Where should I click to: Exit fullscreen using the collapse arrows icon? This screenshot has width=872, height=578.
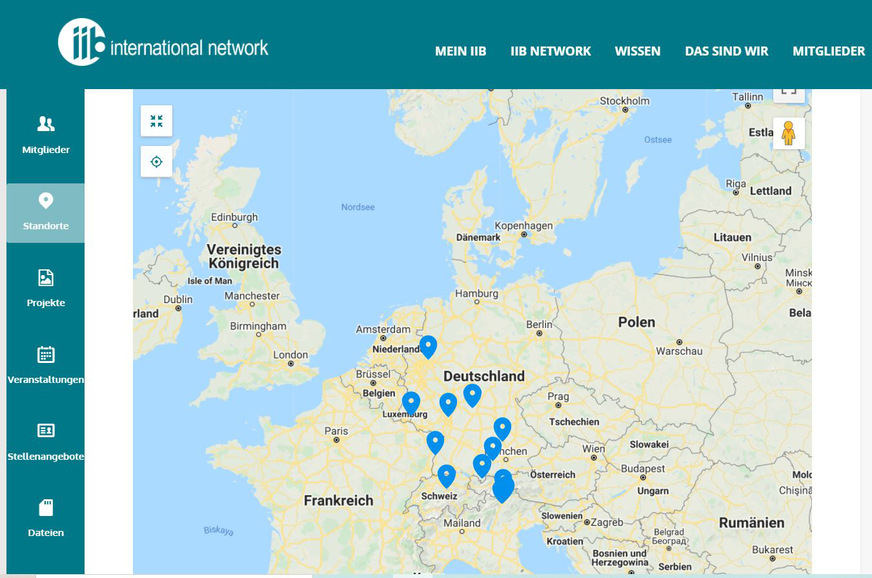point(156,120)
